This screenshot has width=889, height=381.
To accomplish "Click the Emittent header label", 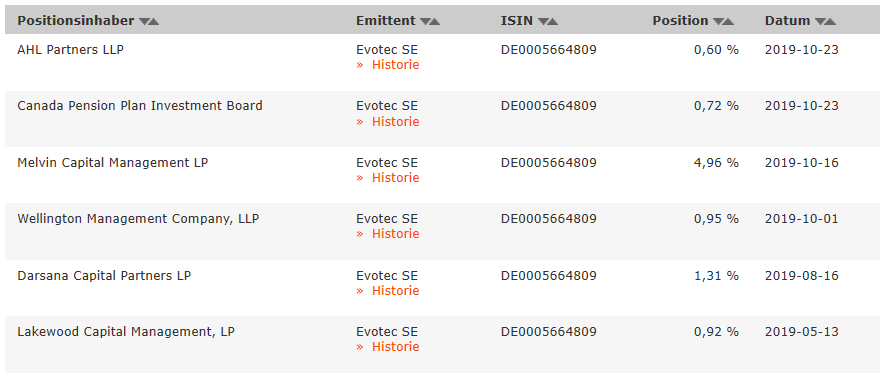I will click(x=386, y=21).
